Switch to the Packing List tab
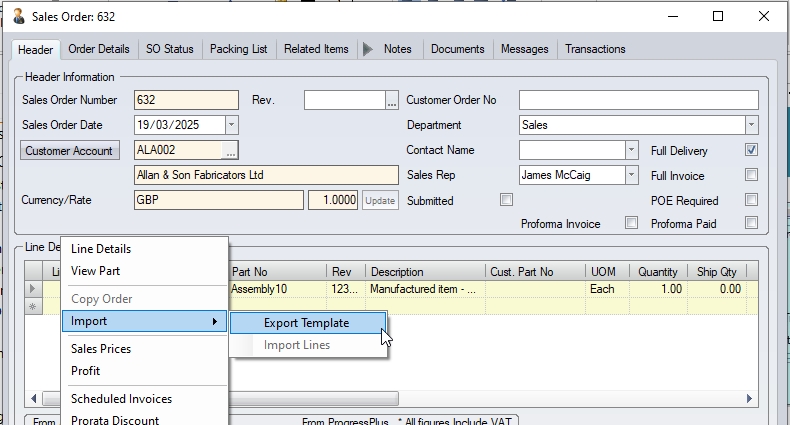Screen dimensions: 790x425 tap(239, 49)
